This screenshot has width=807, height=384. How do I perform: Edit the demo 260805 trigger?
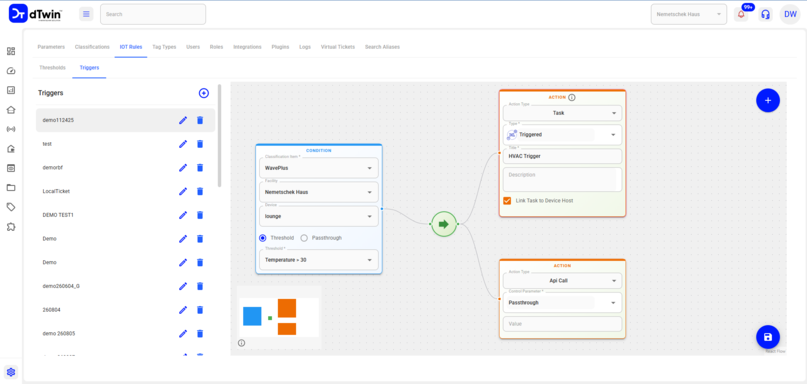[x=183, y=334]
